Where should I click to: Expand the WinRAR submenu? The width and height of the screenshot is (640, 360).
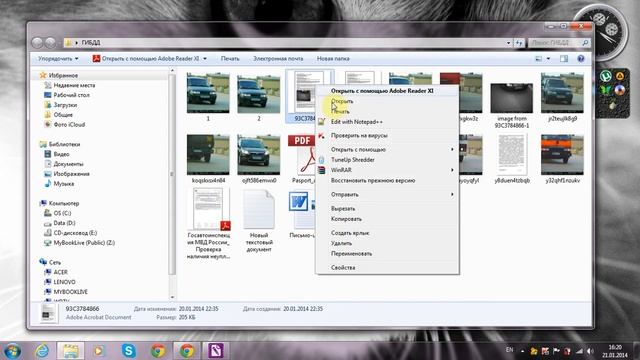click(x=387, y=170)
